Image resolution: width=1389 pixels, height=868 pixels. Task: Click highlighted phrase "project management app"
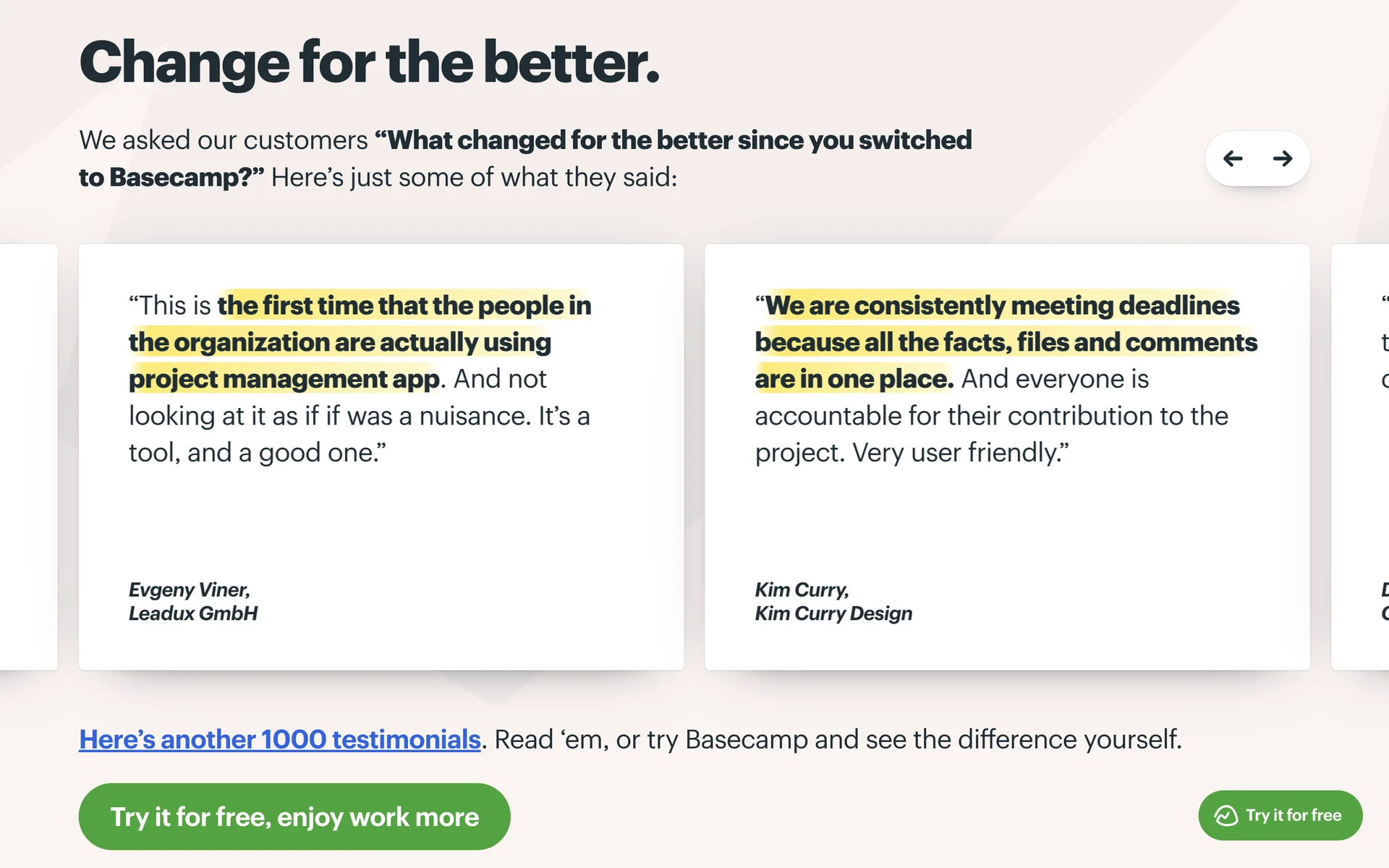pyautogui.click(x=284, y=379)
